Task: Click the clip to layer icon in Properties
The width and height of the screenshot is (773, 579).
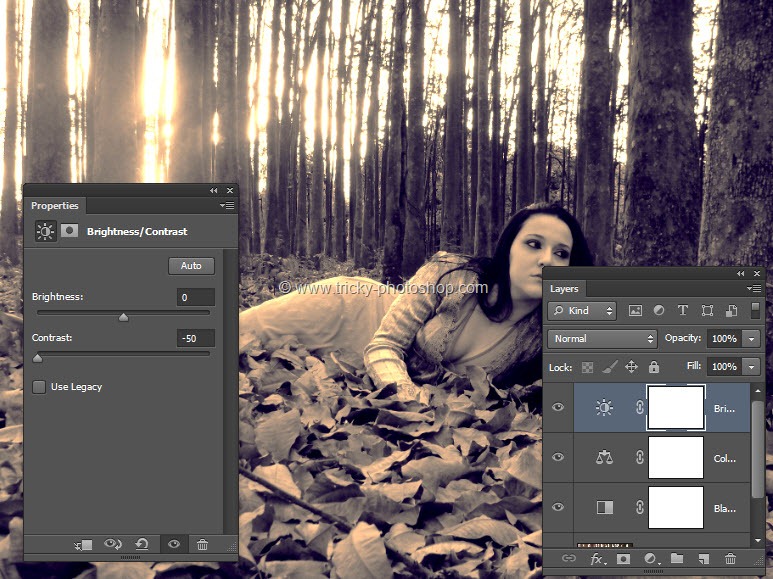Action: pyautogui.click(x=84, y=544)
